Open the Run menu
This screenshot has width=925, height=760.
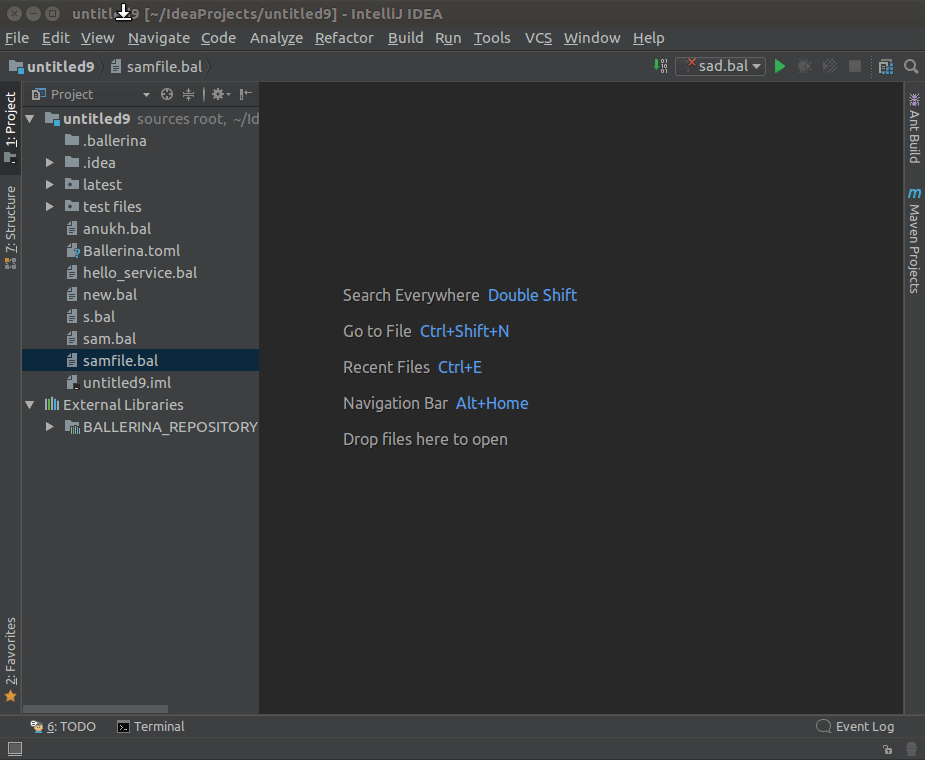(448, 38)
